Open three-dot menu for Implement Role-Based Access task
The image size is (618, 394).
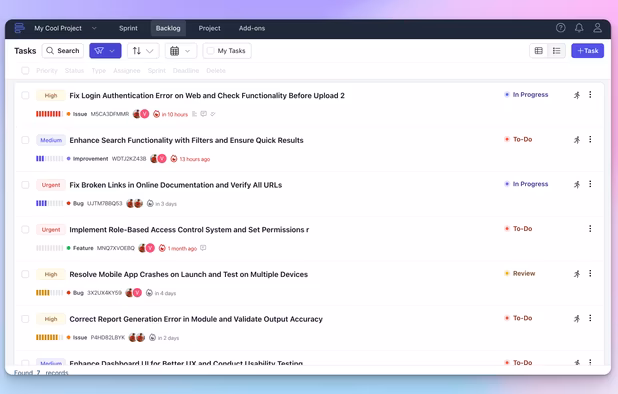(x=590, y=229)
